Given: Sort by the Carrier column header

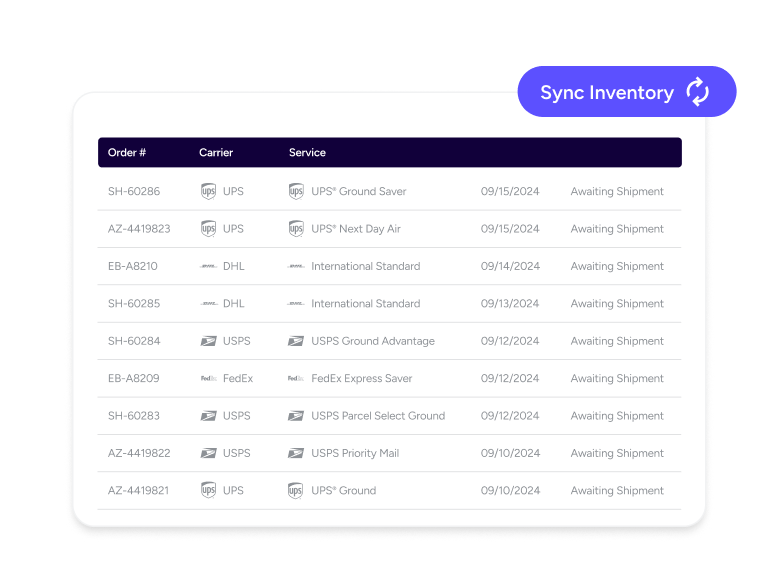Looking at the screenshot, I should pos(216,153).
